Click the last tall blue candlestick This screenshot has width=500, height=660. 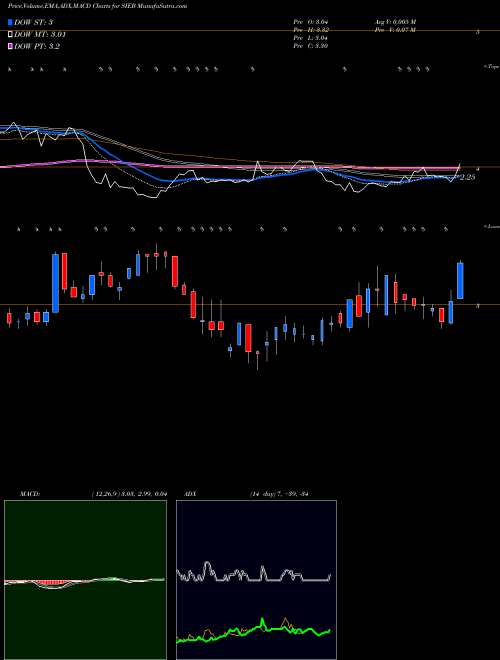(460, 281)
